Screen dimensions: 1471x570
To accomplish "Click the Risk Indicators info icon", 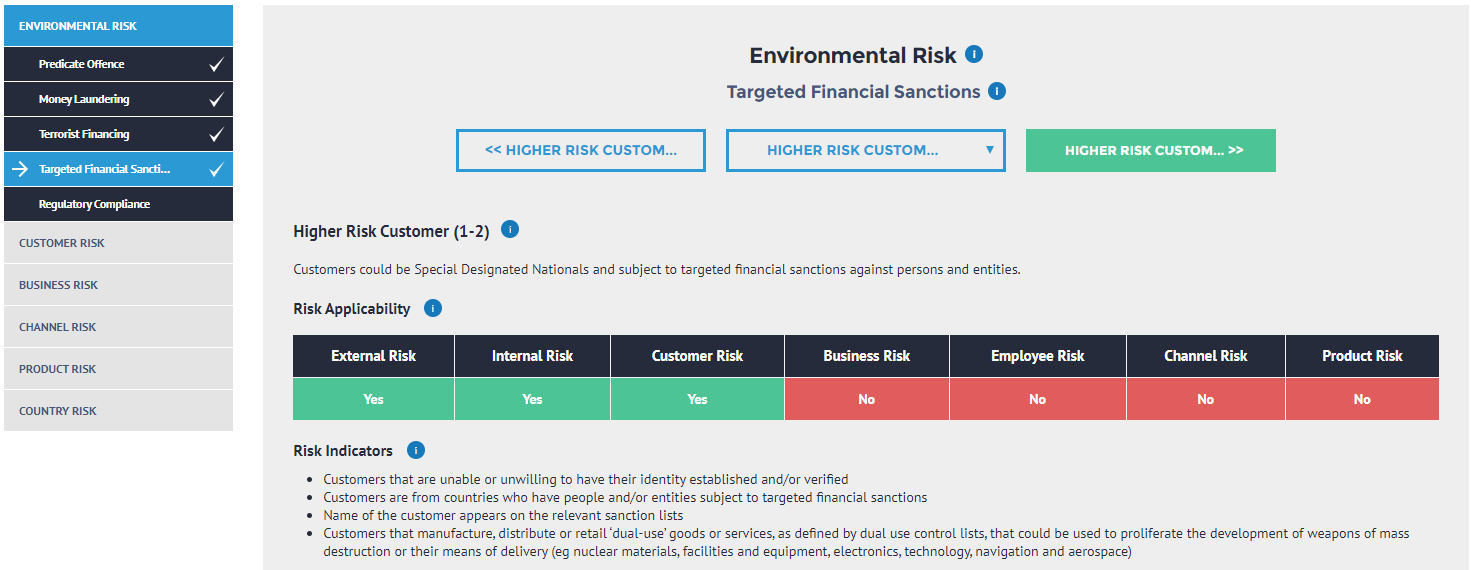I will (x=416, y=450).
